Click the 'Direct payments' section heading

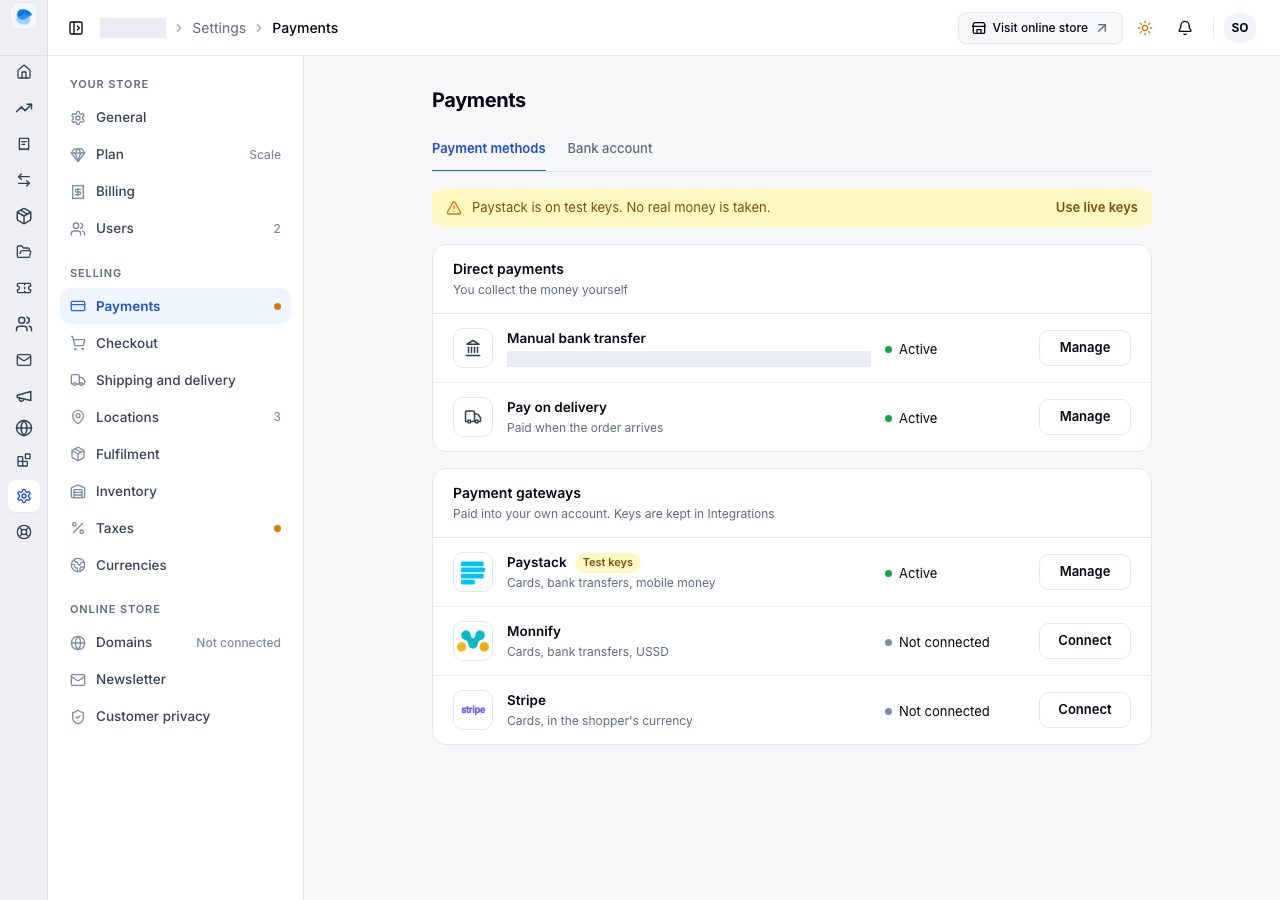pos(508,269)
